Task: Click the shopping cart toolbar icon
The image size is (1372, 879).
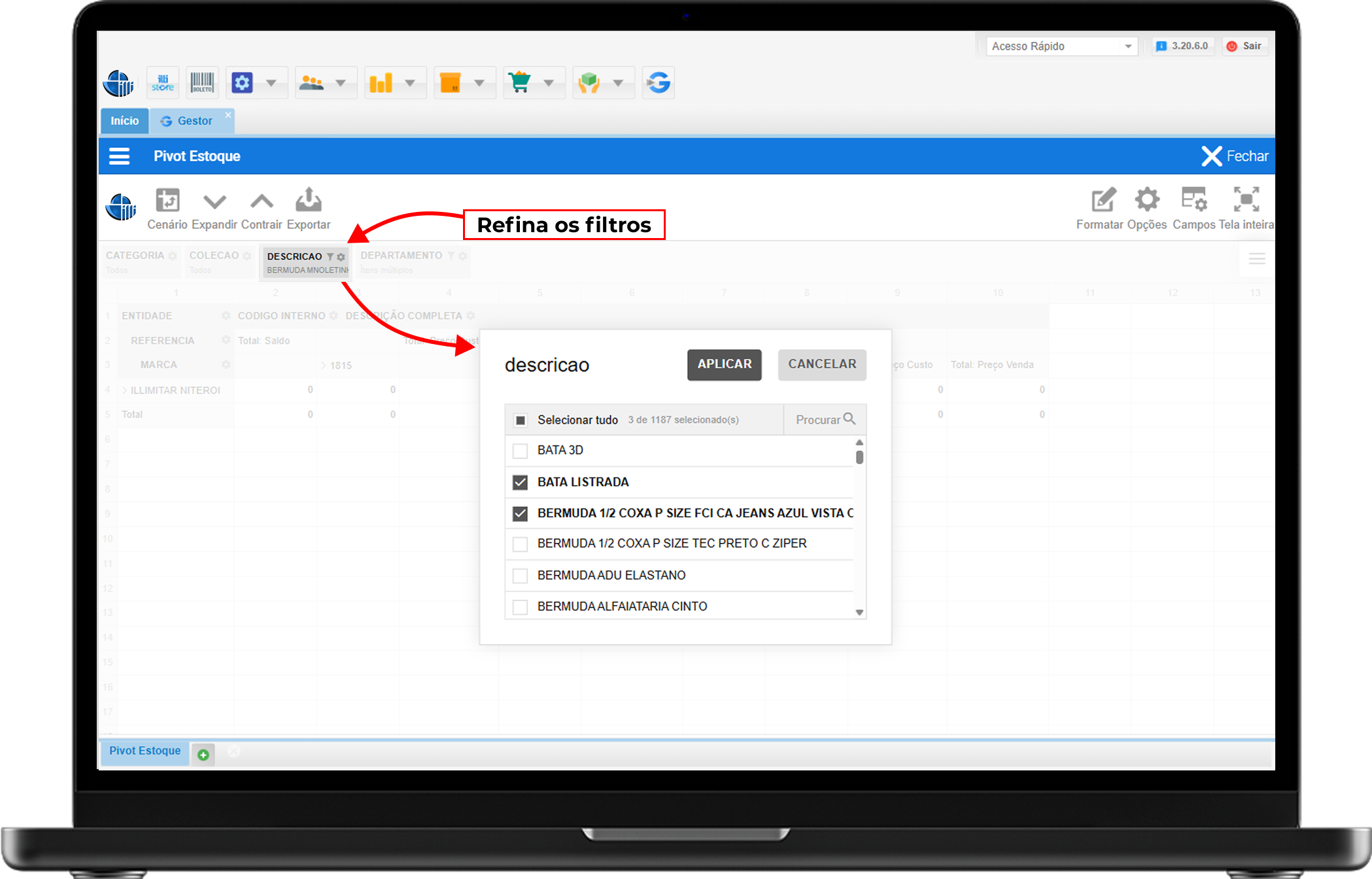Action: coord(520,83)
